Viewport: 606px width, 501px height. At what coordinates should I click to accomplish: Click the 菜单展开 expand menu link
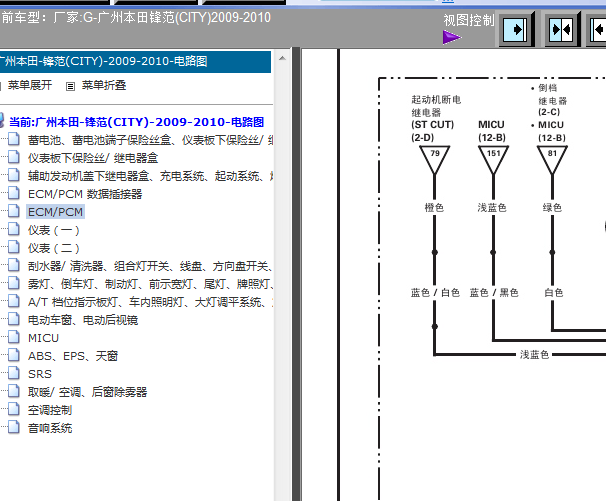(x=30, y=85)
